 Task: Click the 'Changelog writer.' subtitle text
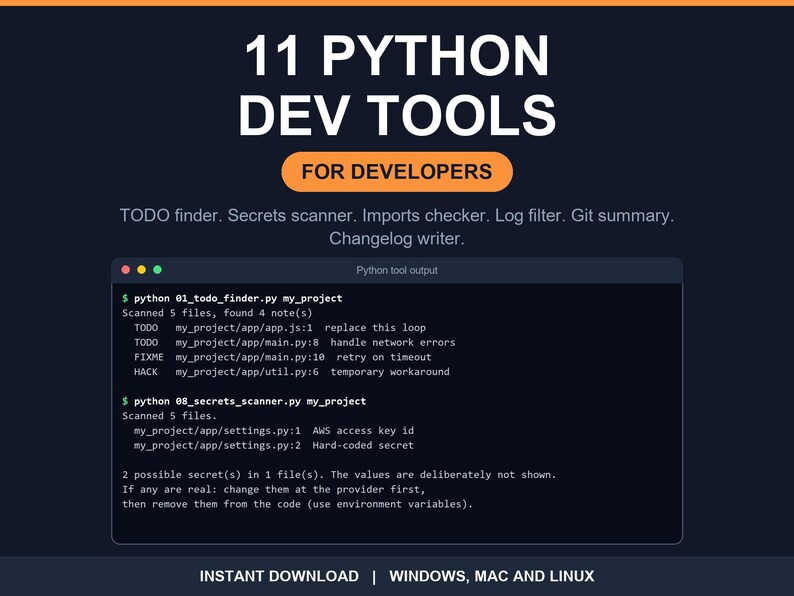[x=397, y=239]
